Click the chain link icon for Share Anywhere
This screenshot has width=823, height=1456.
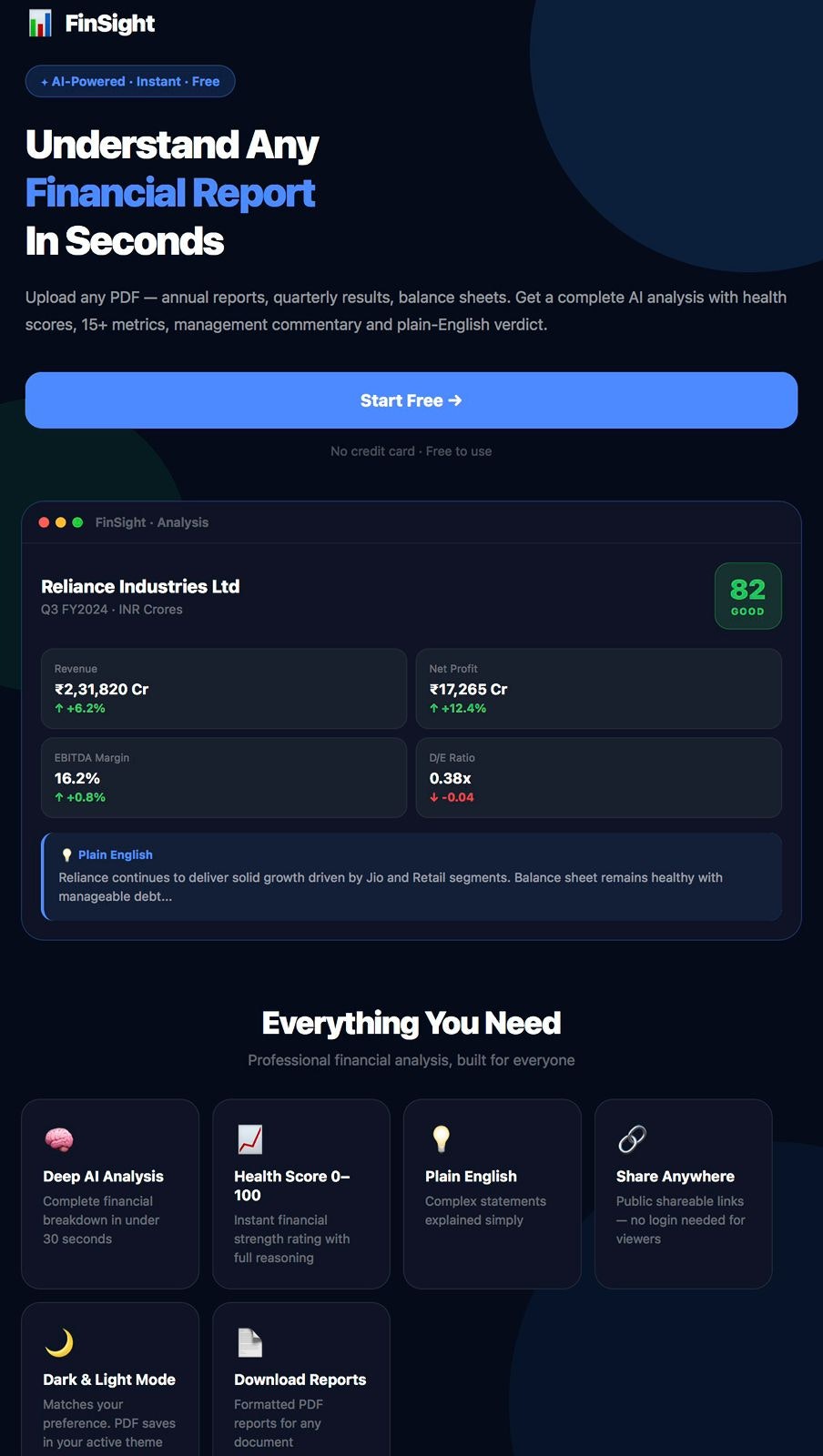(632, 1139)
